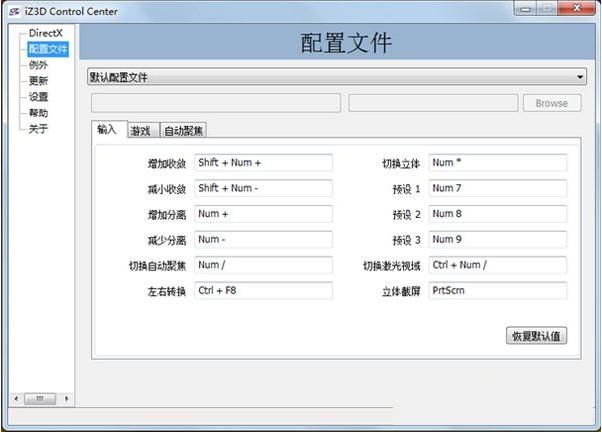Click the 立体截屏 hotkey field
Image resolution: width=602 pixels, height=432 pixels.
[498, 291]
